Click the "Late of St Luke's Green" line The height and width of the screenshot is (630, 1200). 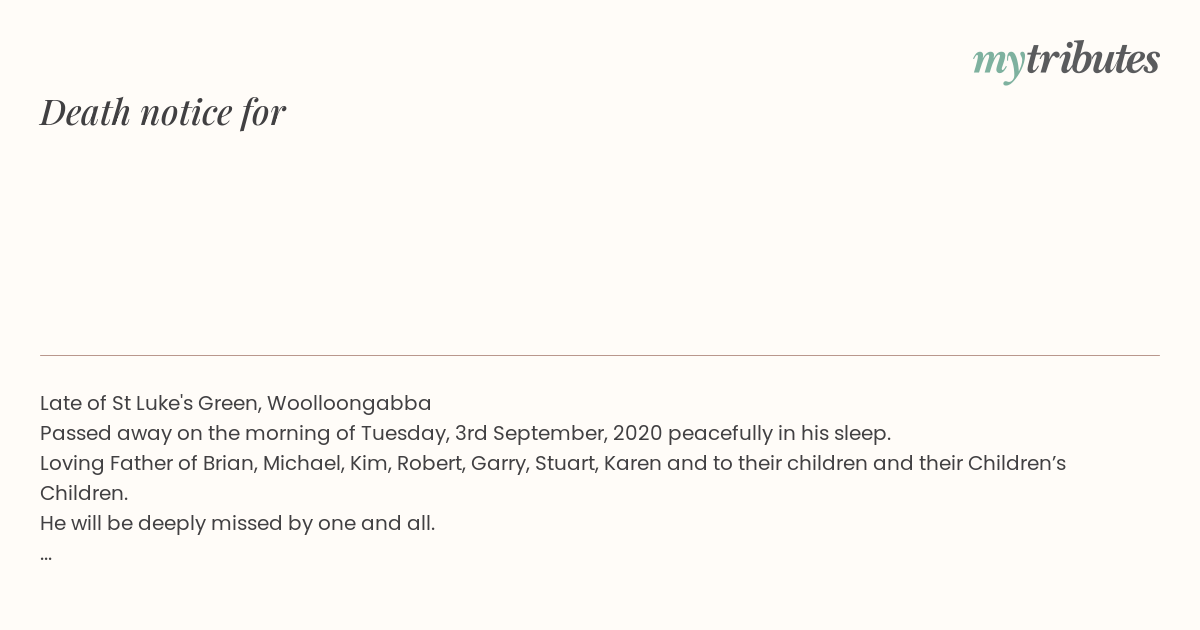click(x=236, y=404)
